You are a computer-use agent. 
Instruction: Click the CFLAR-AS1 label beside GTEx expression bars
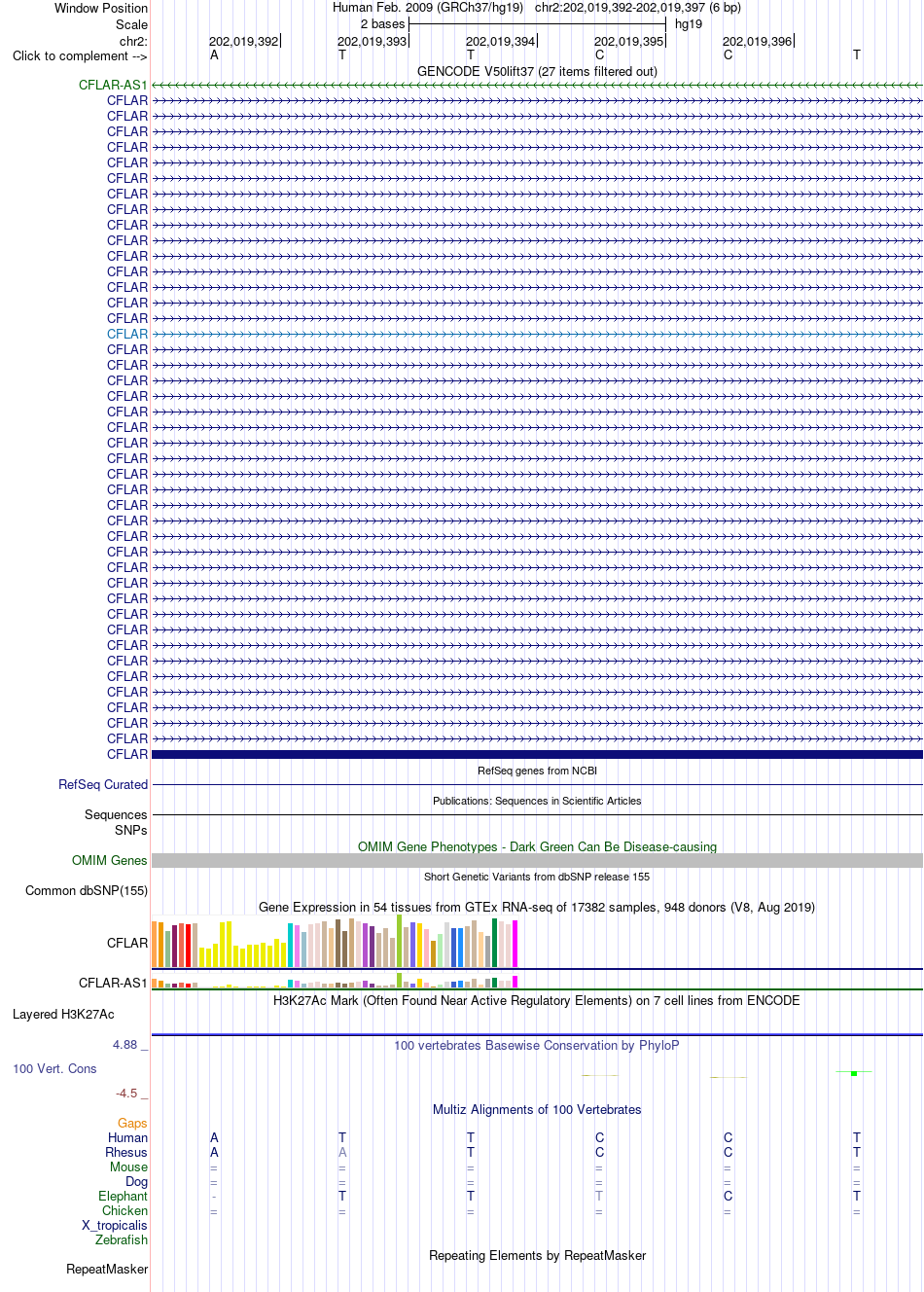tap(113, 983)
